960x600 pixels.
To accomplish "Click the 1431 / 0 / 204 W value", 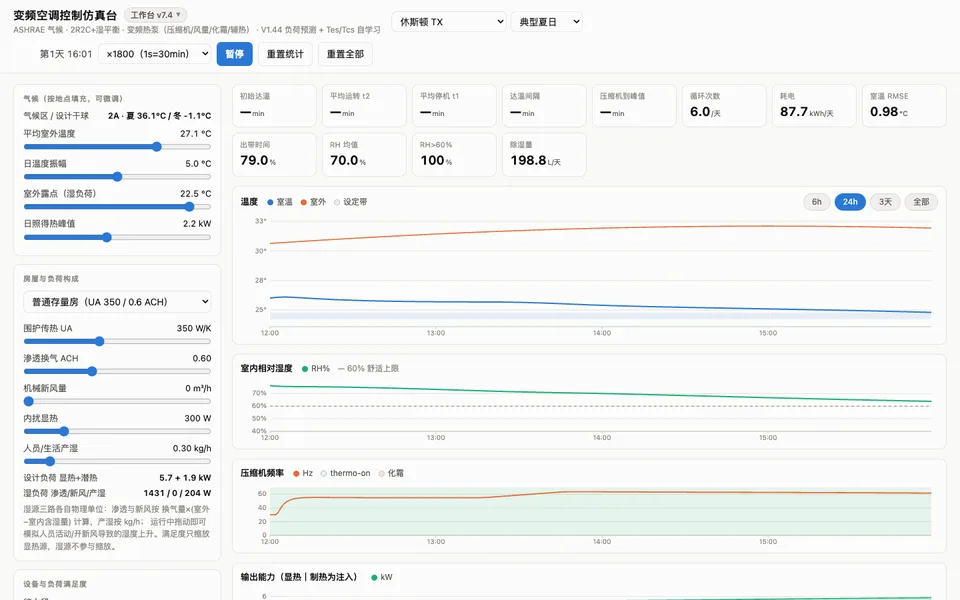I will pyautogui.click(x=177, y=493).
